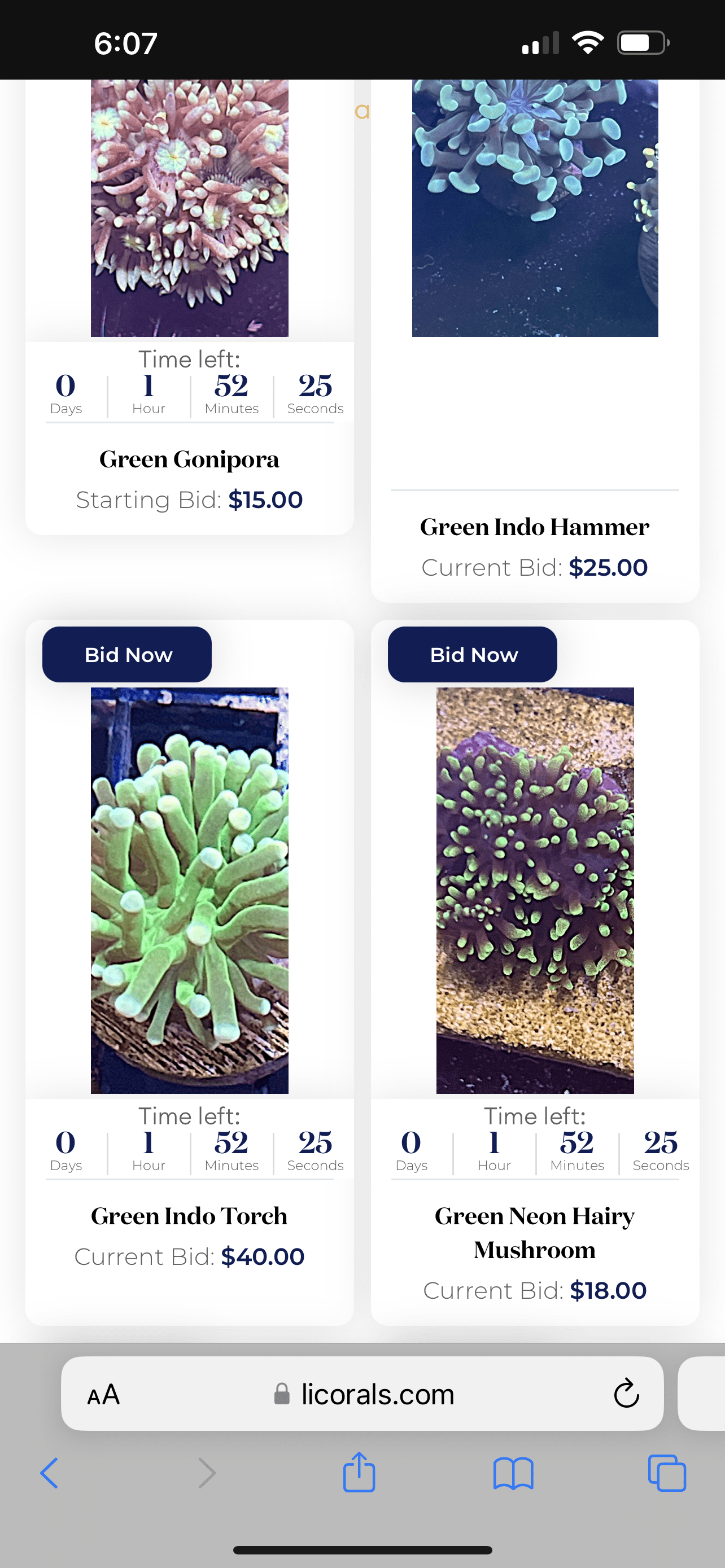Tap the Safari forward arrow
The width and height of the screenshot is (725, 1568).
207,1473
